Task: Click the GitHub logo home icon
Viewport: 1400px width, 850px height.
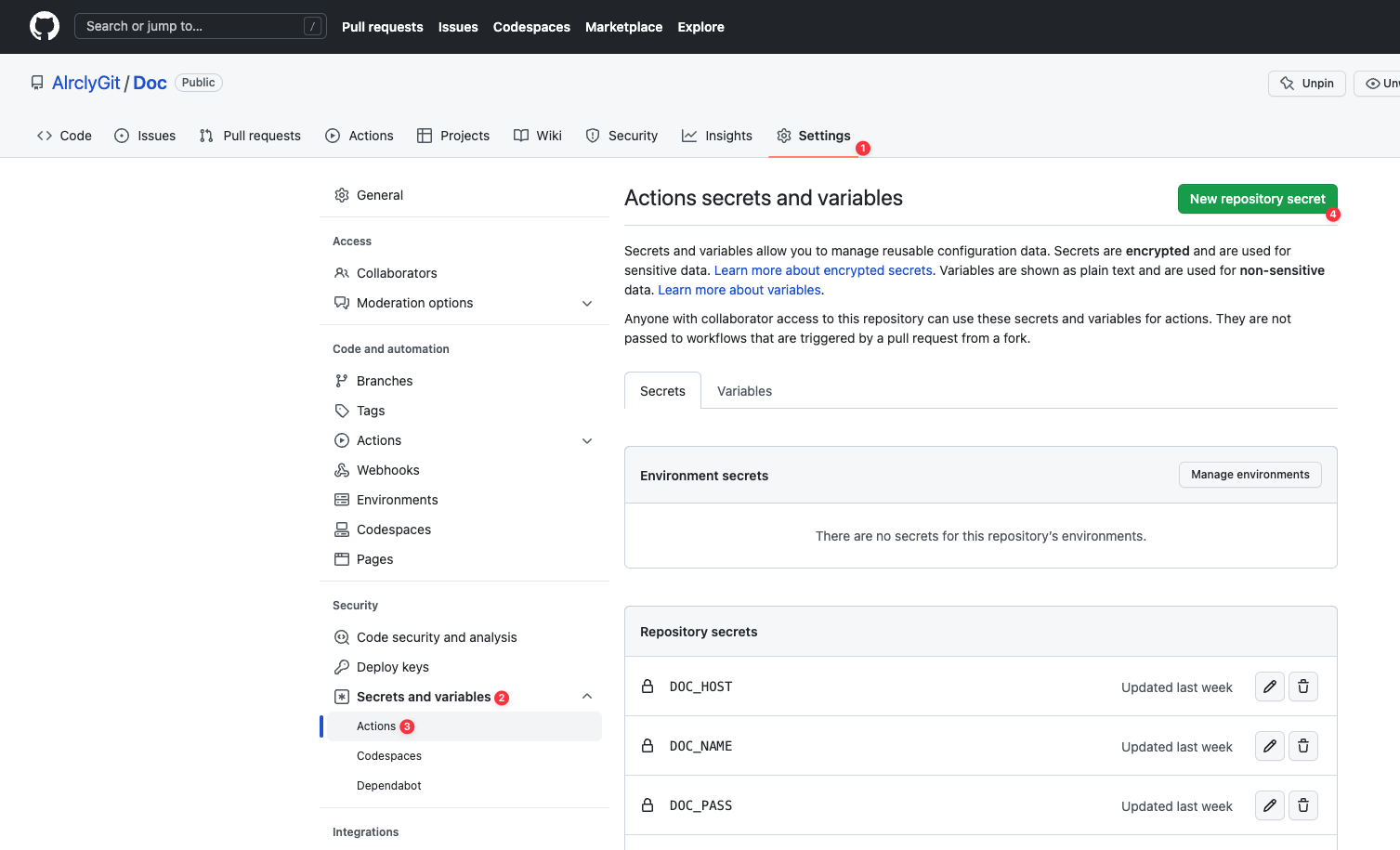Action: click(x=45, y=26)
